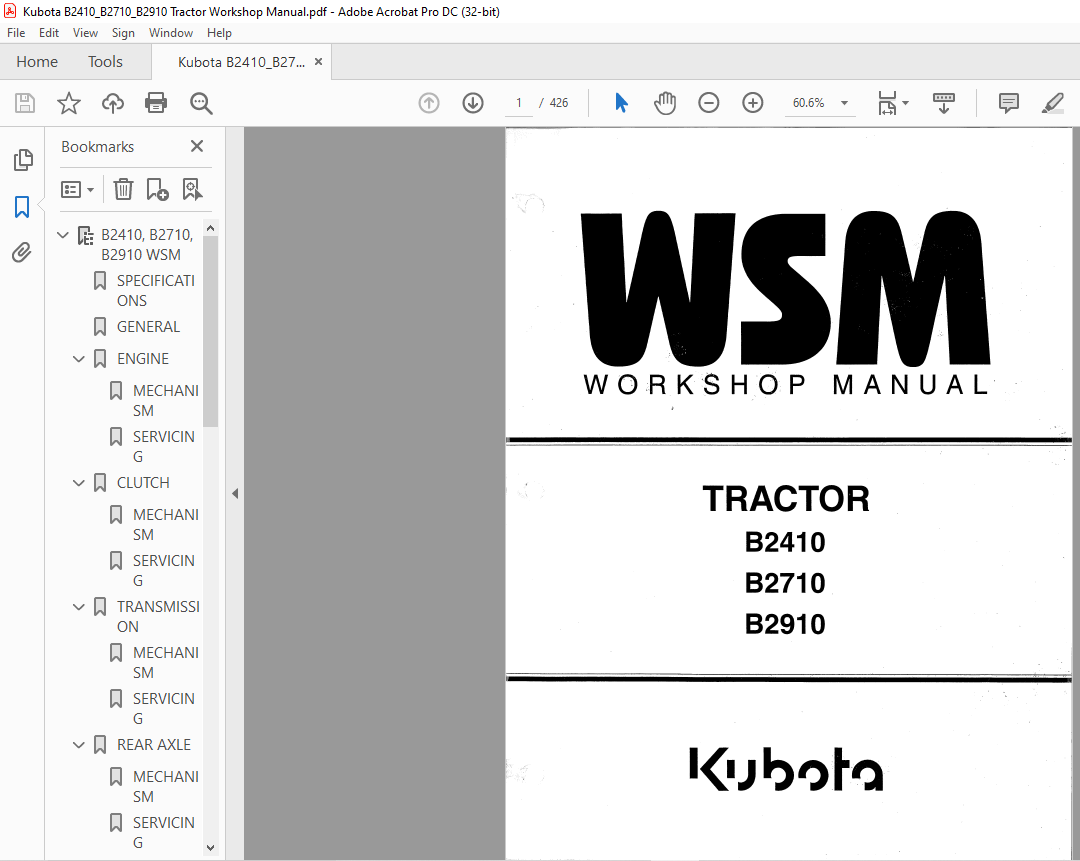Close the Kubota document tab
The width and height of the screenshot is (1080, 861).
tap(318, 62)
